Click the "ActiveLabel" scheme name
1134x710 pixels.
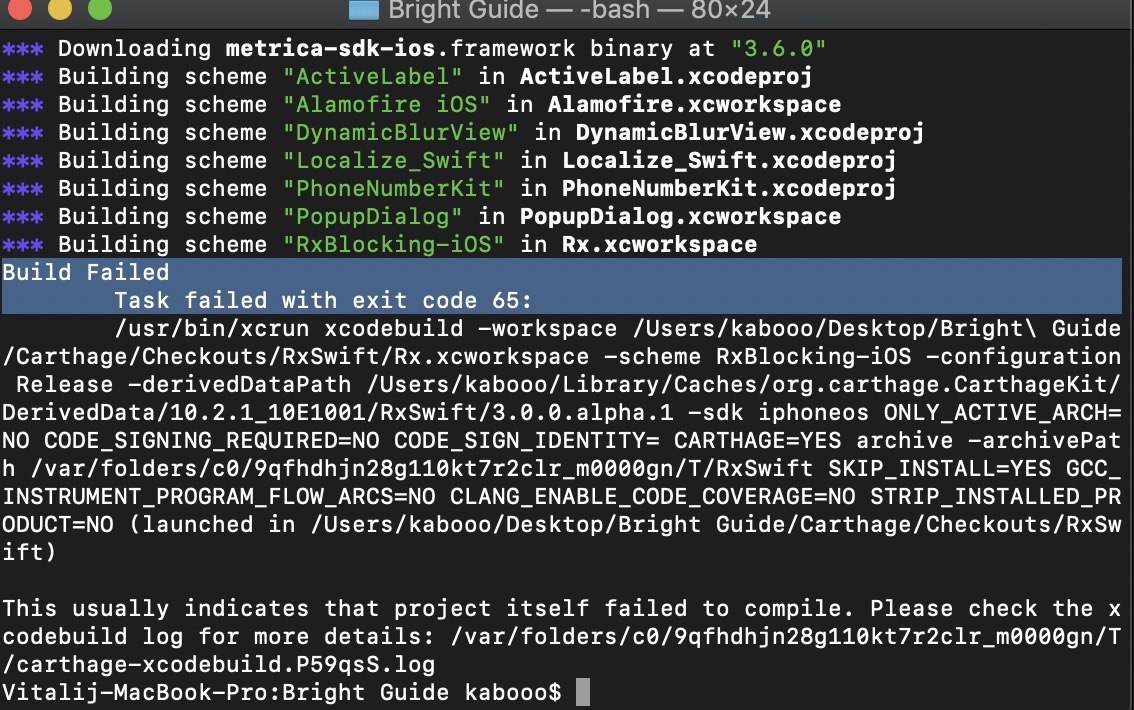(x=372, y=77)
